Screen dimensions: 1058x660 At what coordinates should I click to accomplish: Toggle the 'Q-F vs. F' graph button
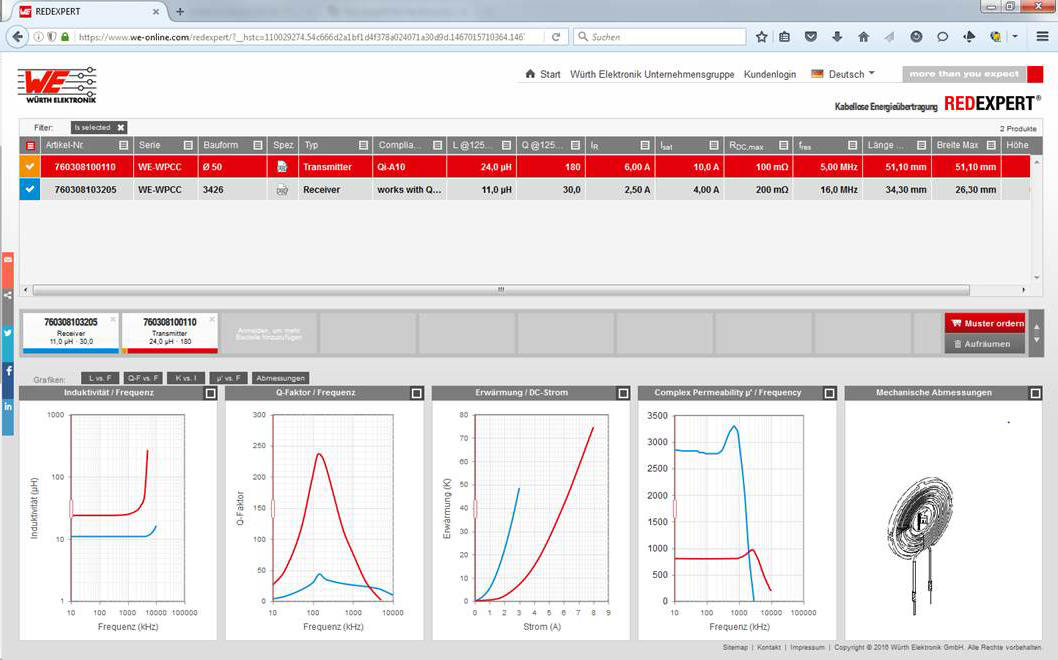click(x=143, y=379)
